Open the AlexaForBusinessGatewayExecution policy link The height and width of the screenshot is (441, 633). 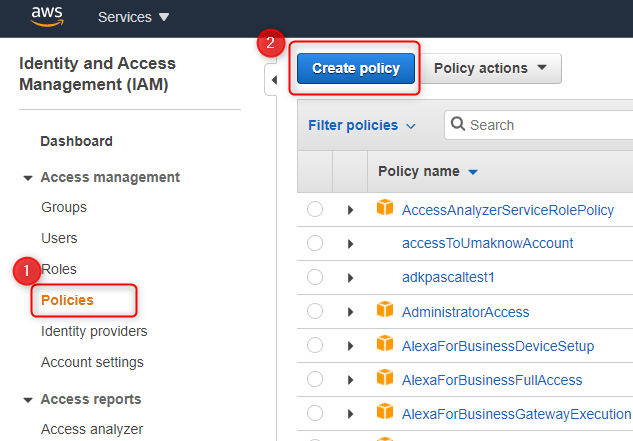click(x=517, y=414)
